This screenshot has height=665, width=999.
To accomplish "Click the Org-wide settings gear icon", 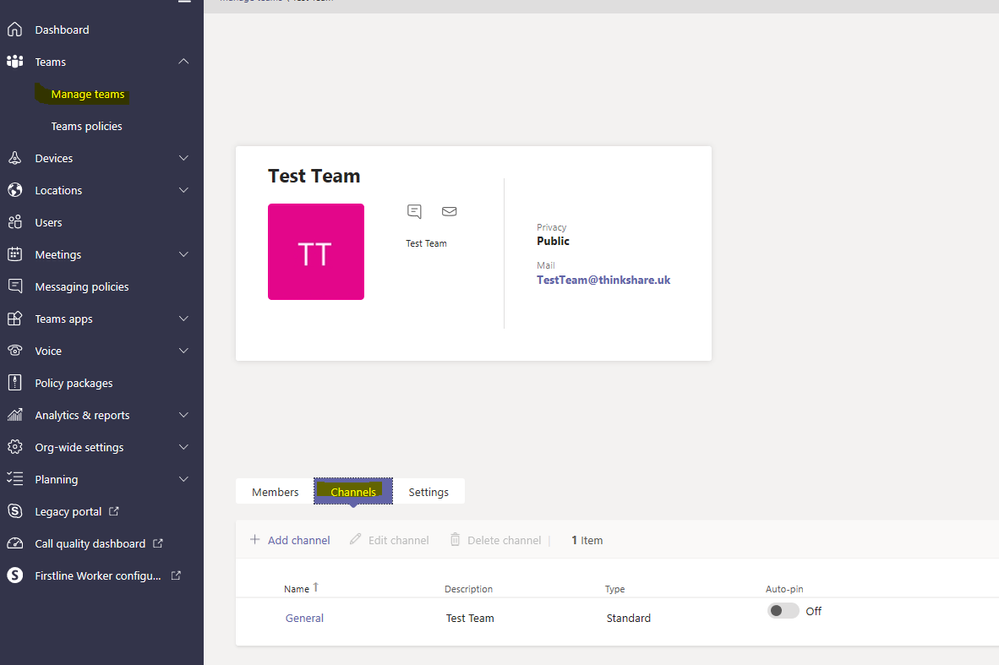I will pos(15,447).
